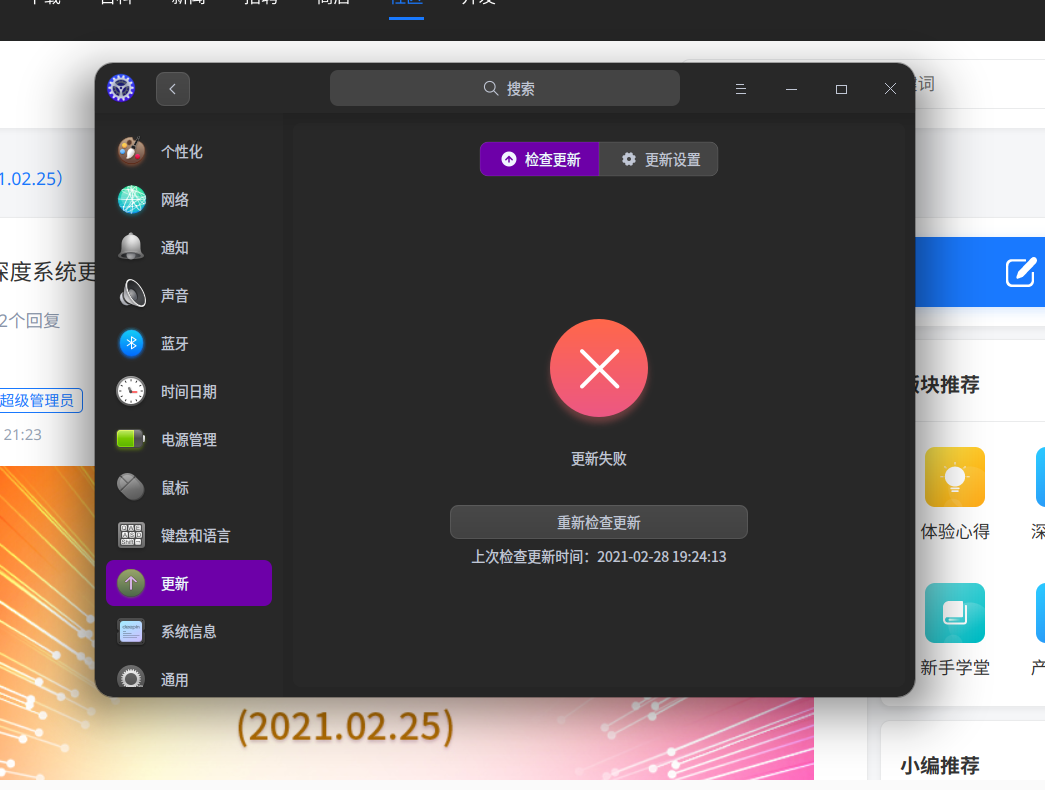Viewport: 1045px width, 790px height.
Task: Open 键盘和语言 label in sidebar
Action: pos(195,535)
